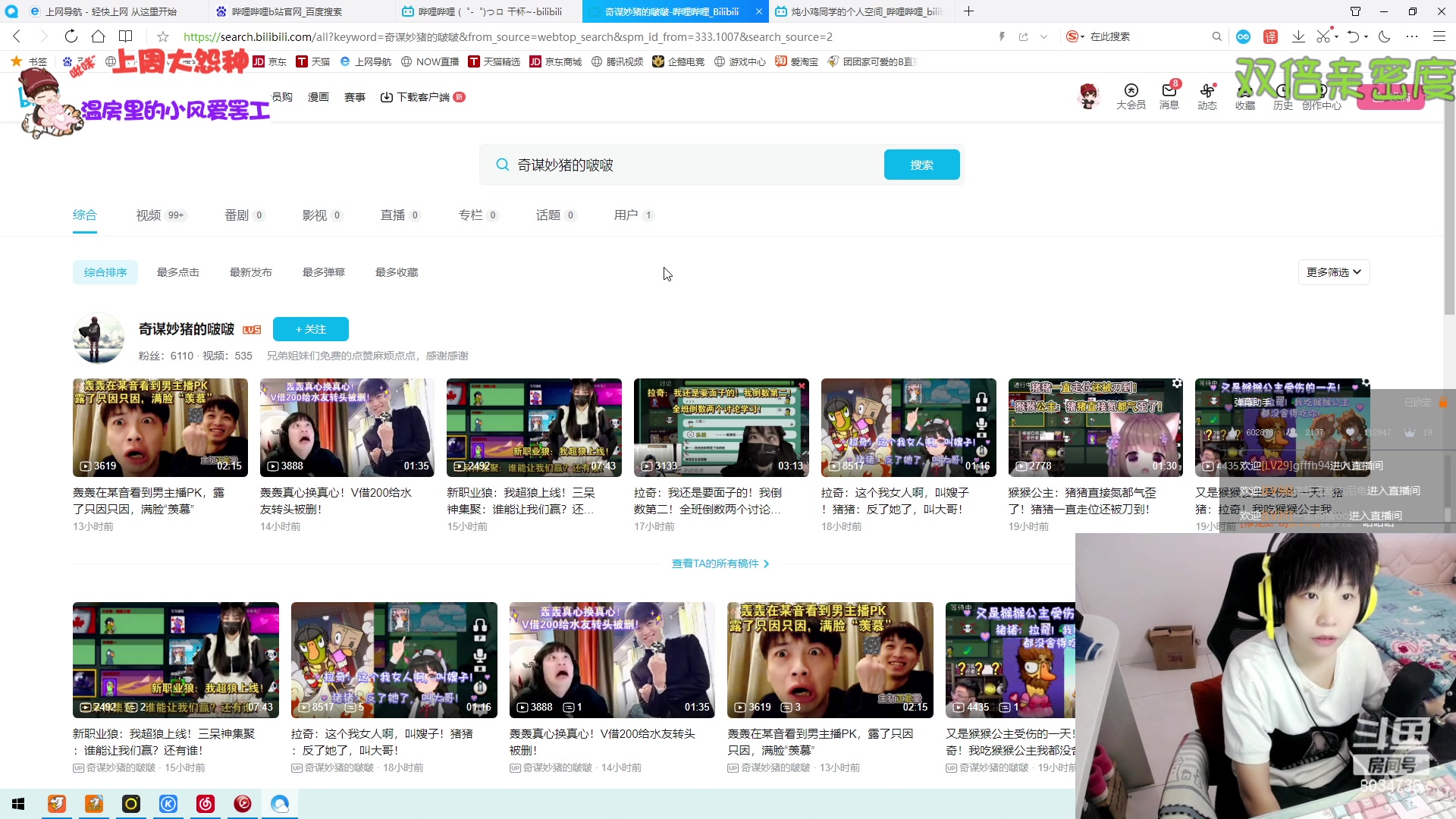Open 查看TA的所有稿件 link
The height and width of the screenshot is (819, 1456).
[x=720, y=563]
